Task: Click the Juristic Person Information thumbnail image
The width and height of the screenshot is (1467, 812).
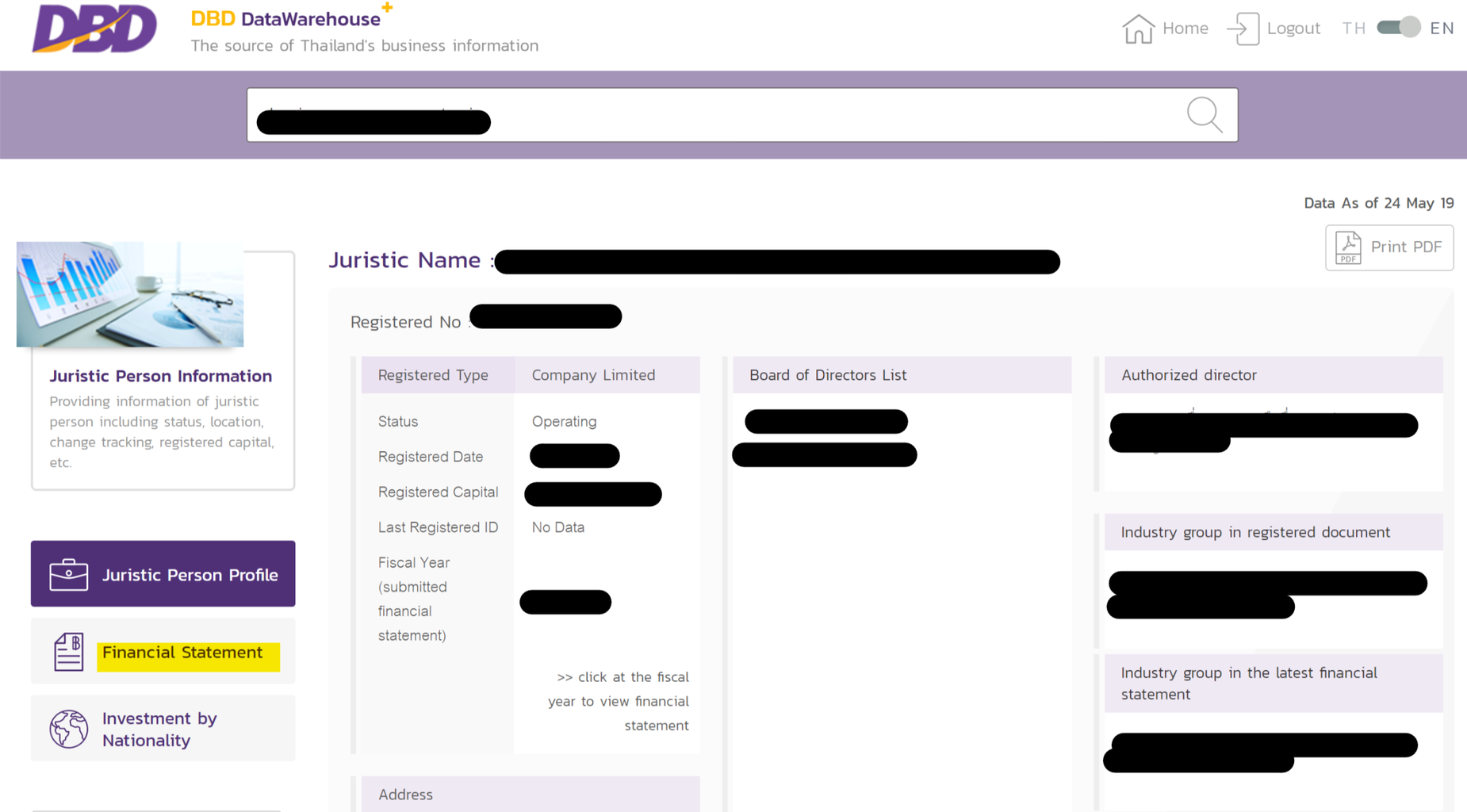Action: tap(129, 294)
